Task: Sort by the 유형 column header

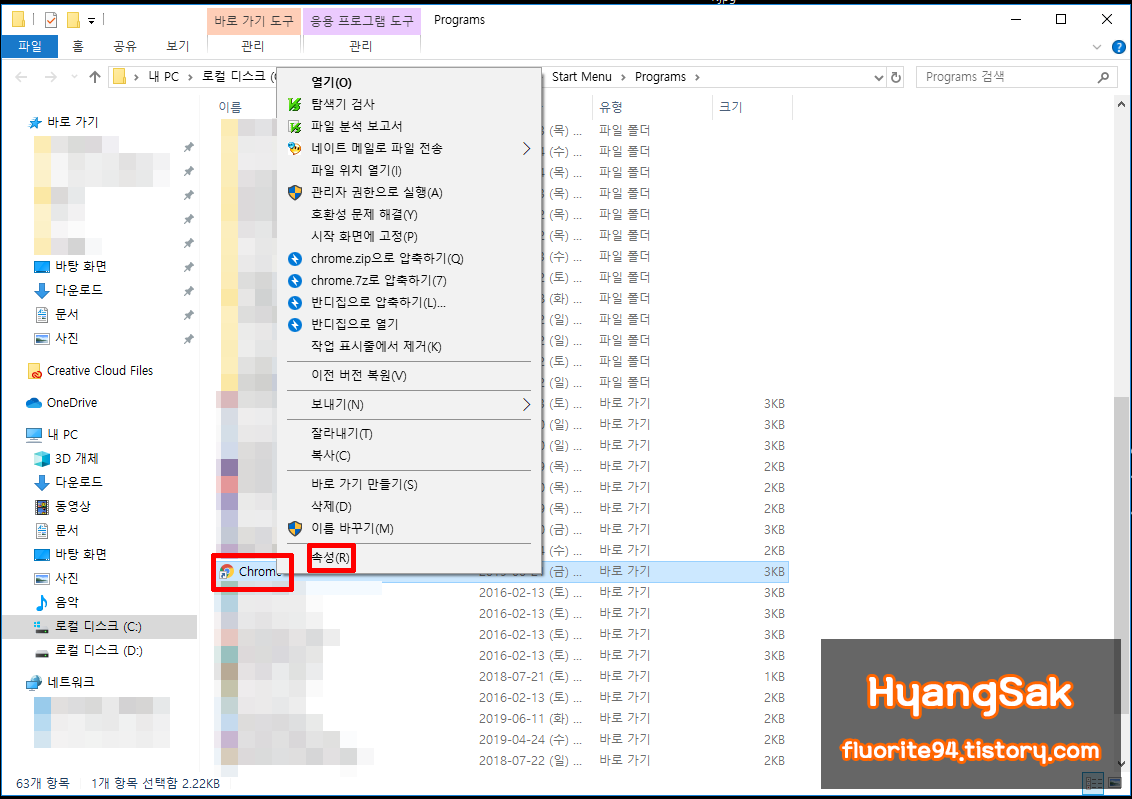Action: (x=611, y=107)
